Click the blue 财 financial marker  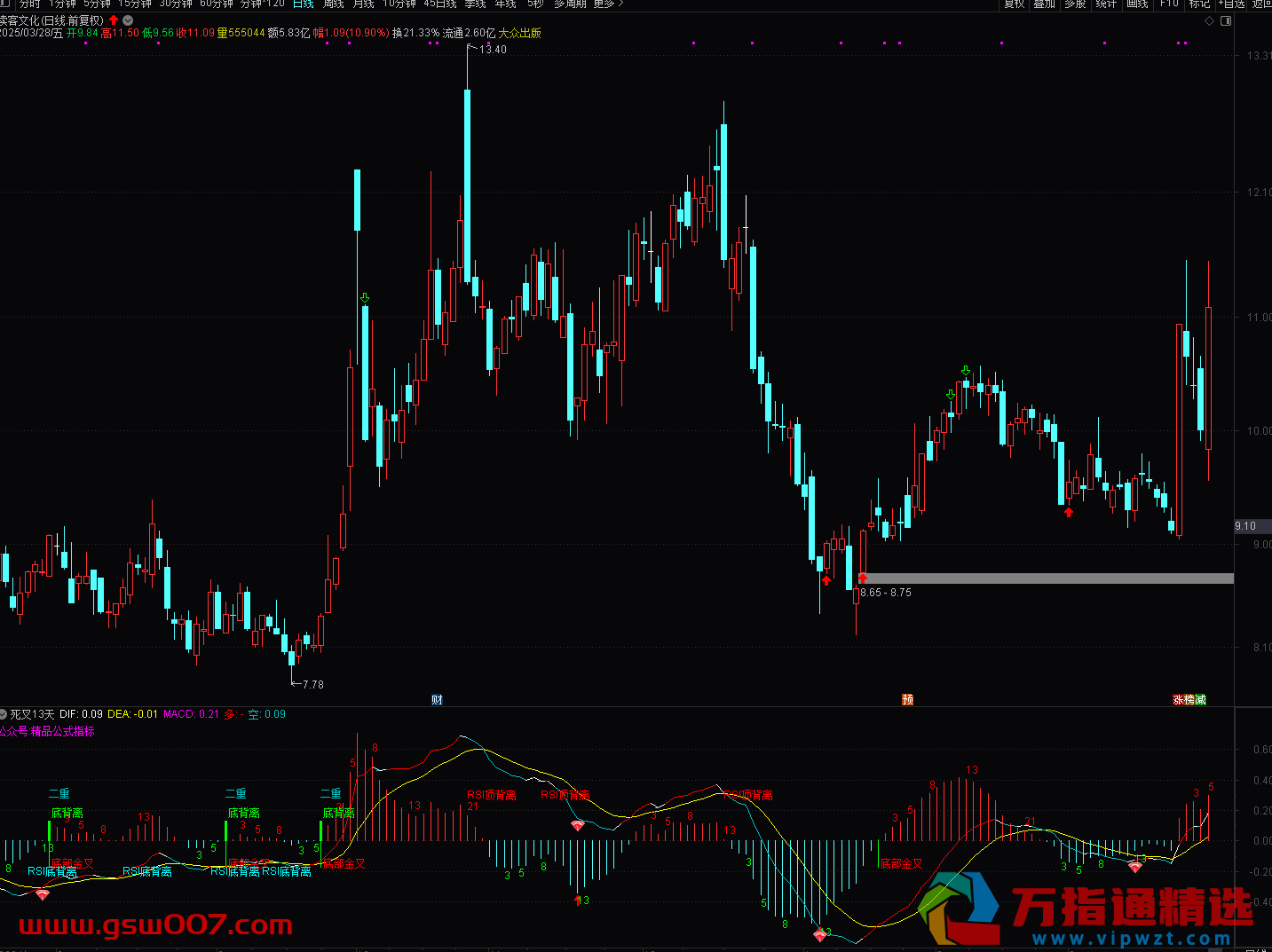point(437,700)
